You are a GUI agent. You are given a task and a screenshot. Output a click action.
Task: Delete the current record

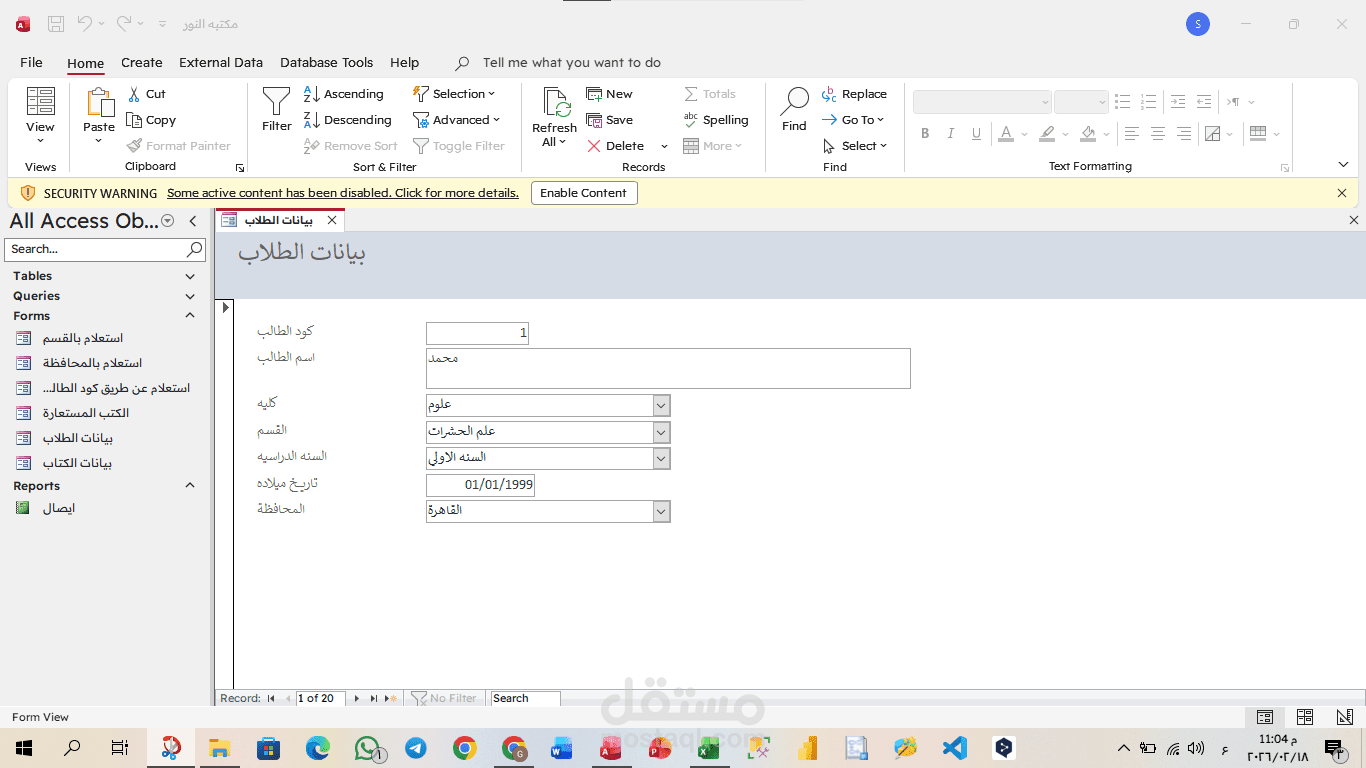pyautogui.click(x=616, y=146)
